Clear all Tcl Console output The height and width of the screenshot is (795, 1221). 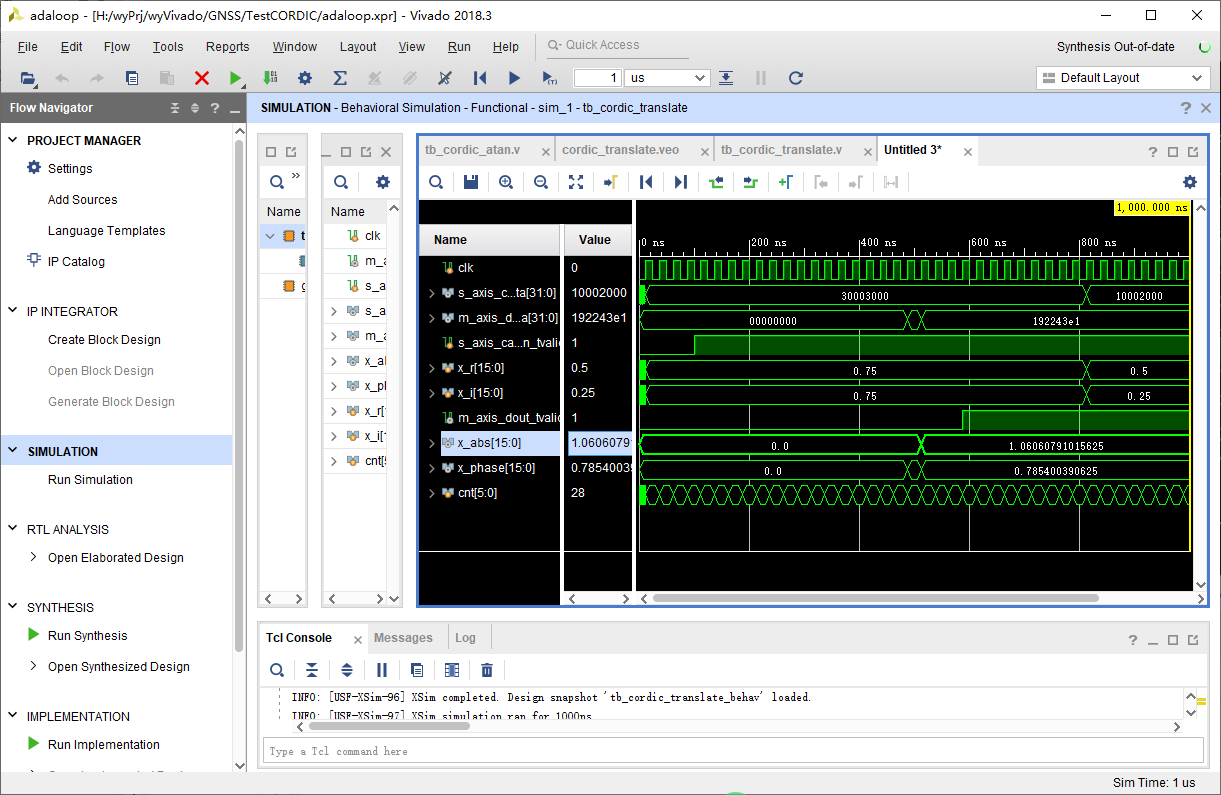click(x=487, y=670)
